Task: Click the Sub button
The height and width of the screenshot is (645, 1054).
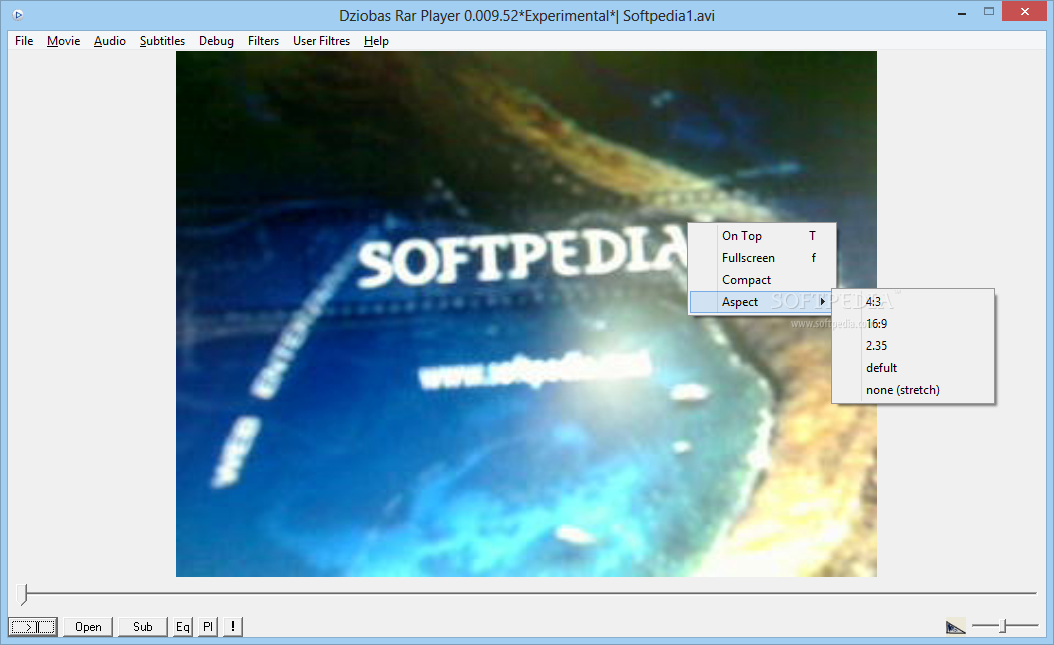Action: pos(143,627)
